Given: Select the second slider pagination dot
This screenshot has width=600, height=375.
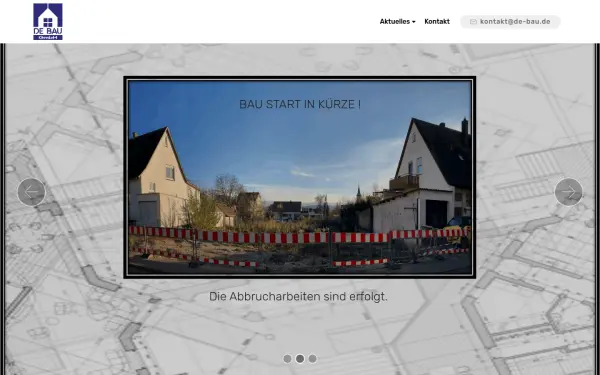Looking at the screenshot, I should coord(300,359).
